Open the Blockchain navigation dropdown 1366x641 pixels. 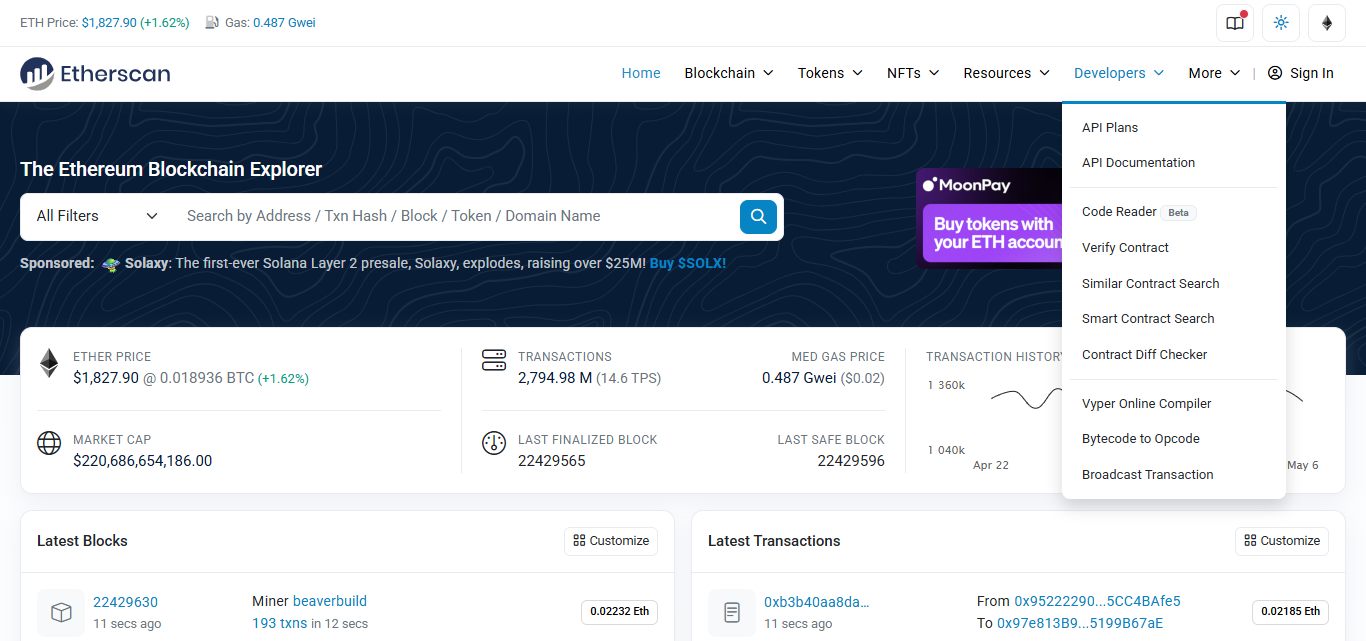(728, 72)
